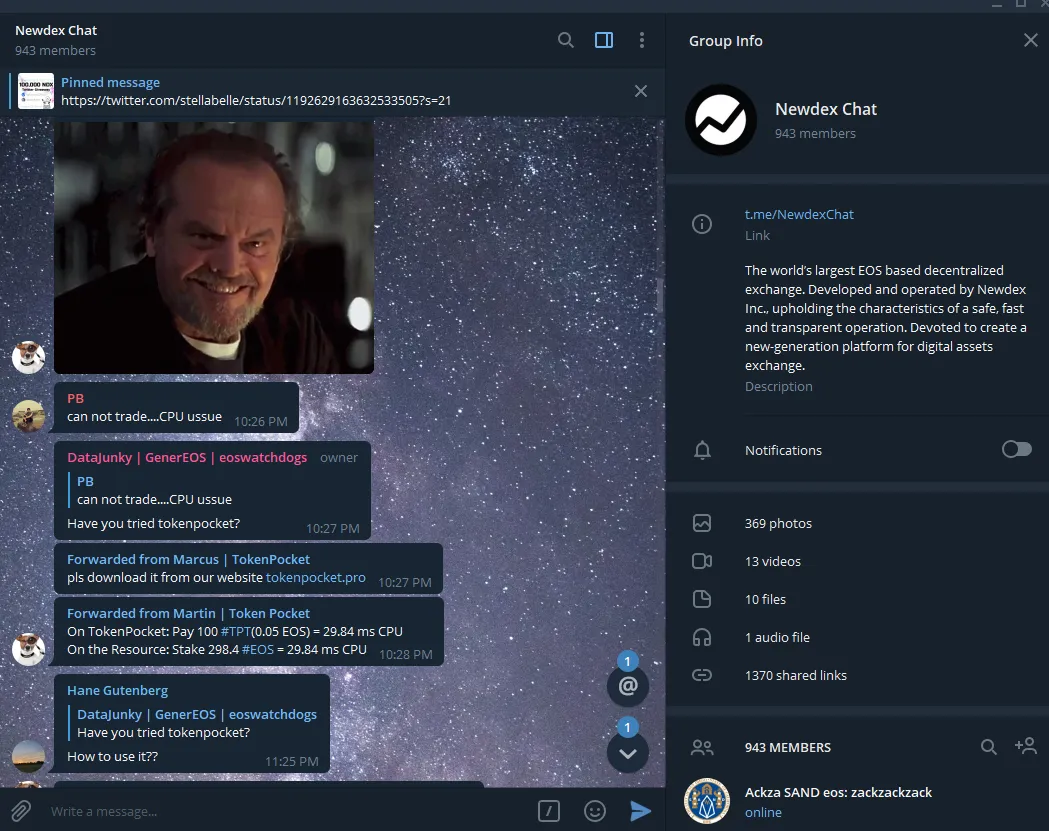Open the pinned message twitter link
The height and width of the screenshot is (831, 1049).
click(256, 100)
